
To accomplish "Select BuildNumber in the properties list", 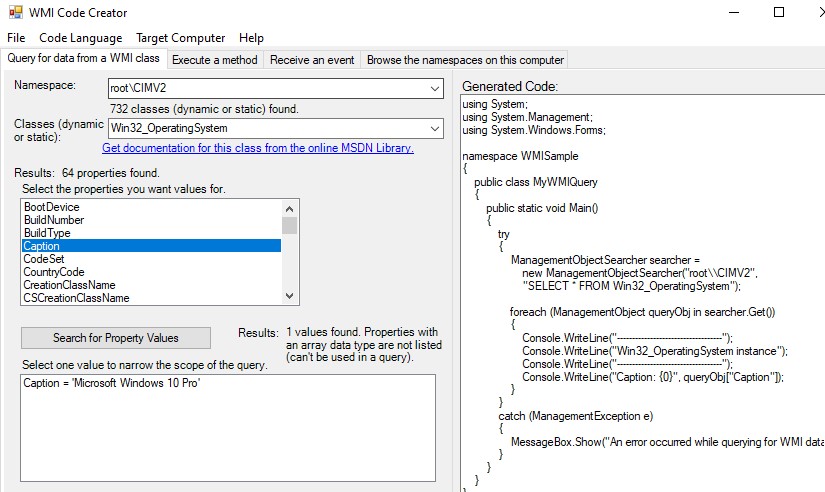I will (x=152, y=220).
